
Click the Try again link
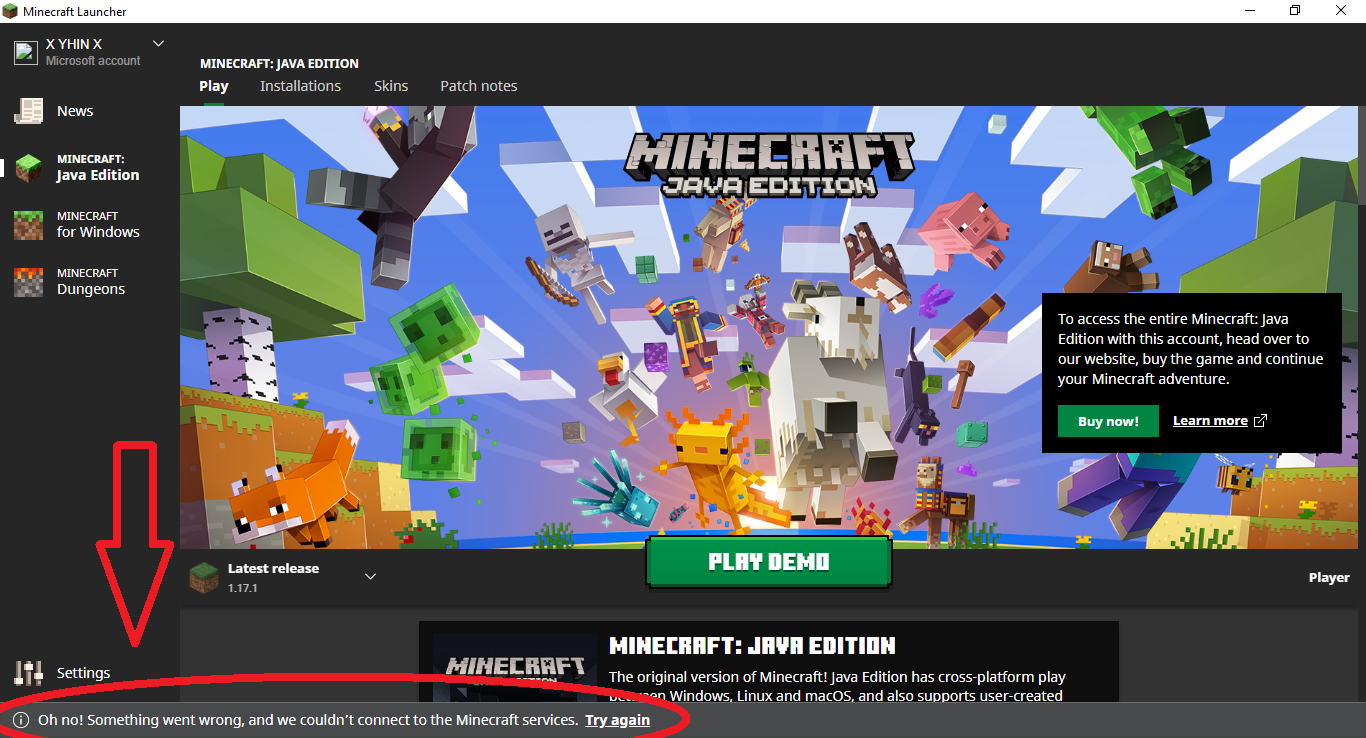[617, 720]
